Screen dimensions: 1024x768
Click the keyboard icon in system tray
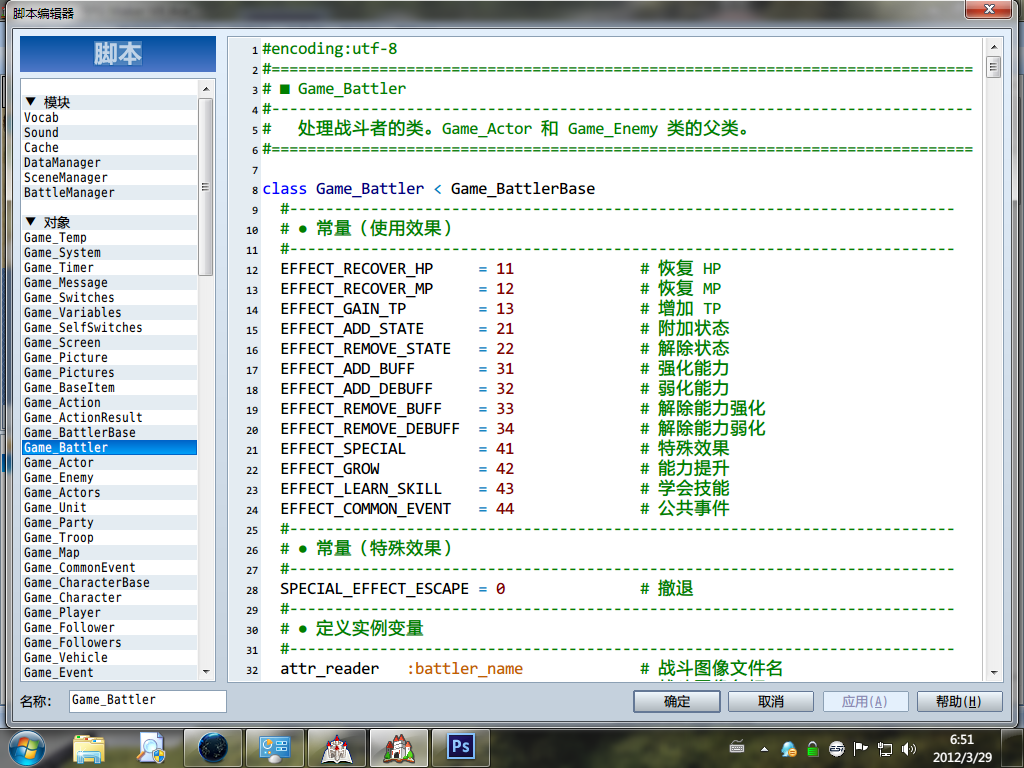[x=737, y=748]
